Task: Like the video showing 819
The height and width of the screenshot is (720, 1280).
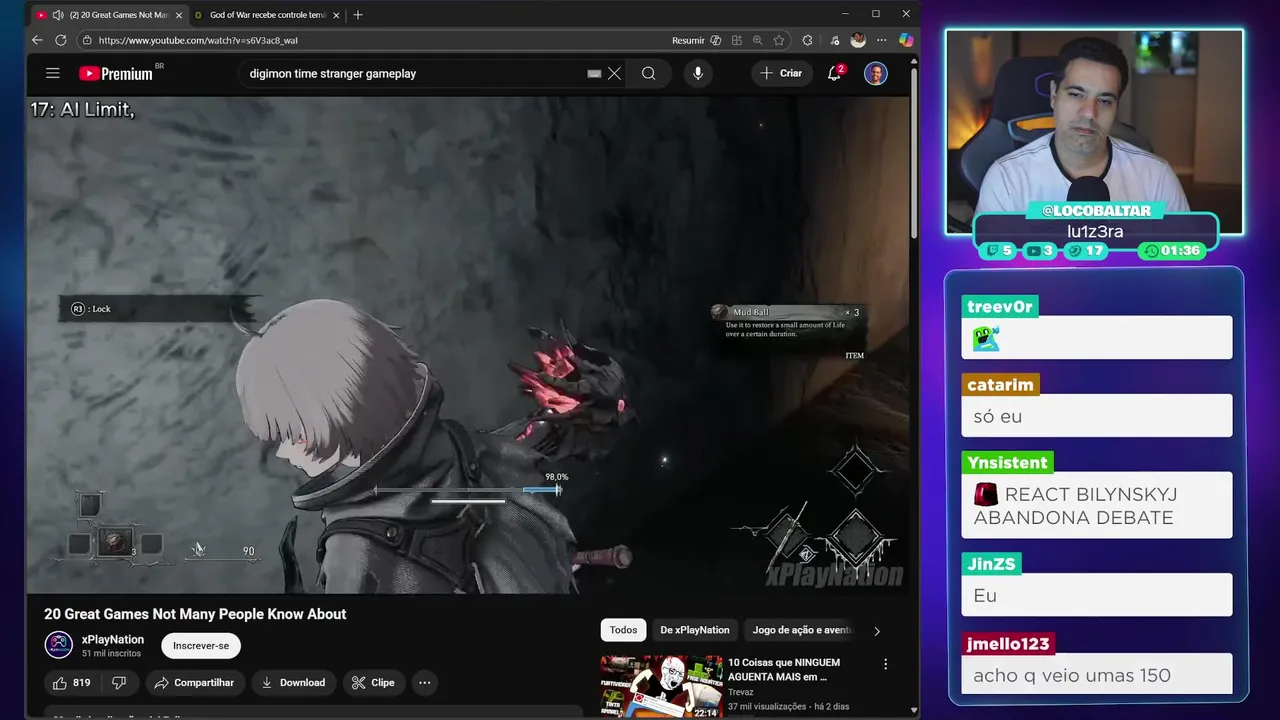Action: 71,682
